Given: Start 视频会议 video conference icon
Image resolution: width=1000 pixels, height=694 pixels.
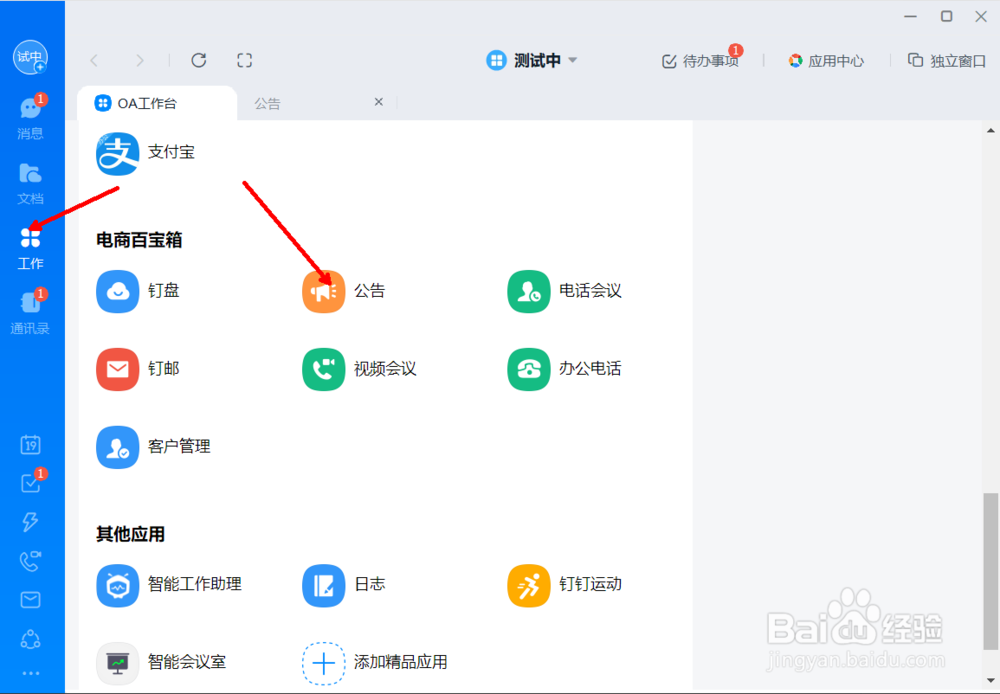Looking at the screenshot, I should point(323,369).
